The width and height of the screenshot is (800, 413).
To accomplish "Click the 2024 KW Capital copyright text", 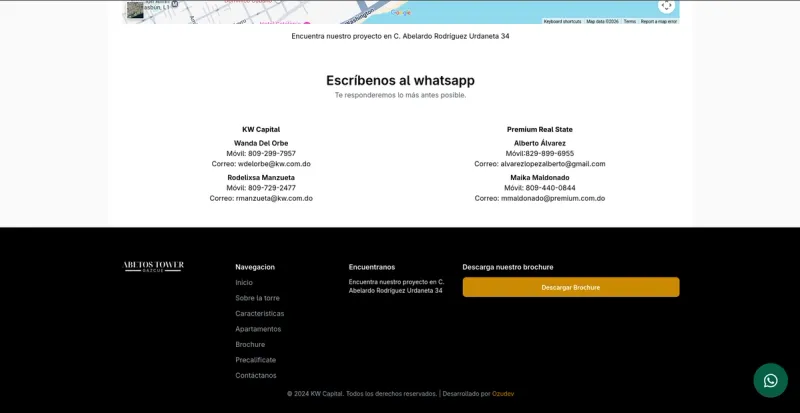I will coord(362,394).
